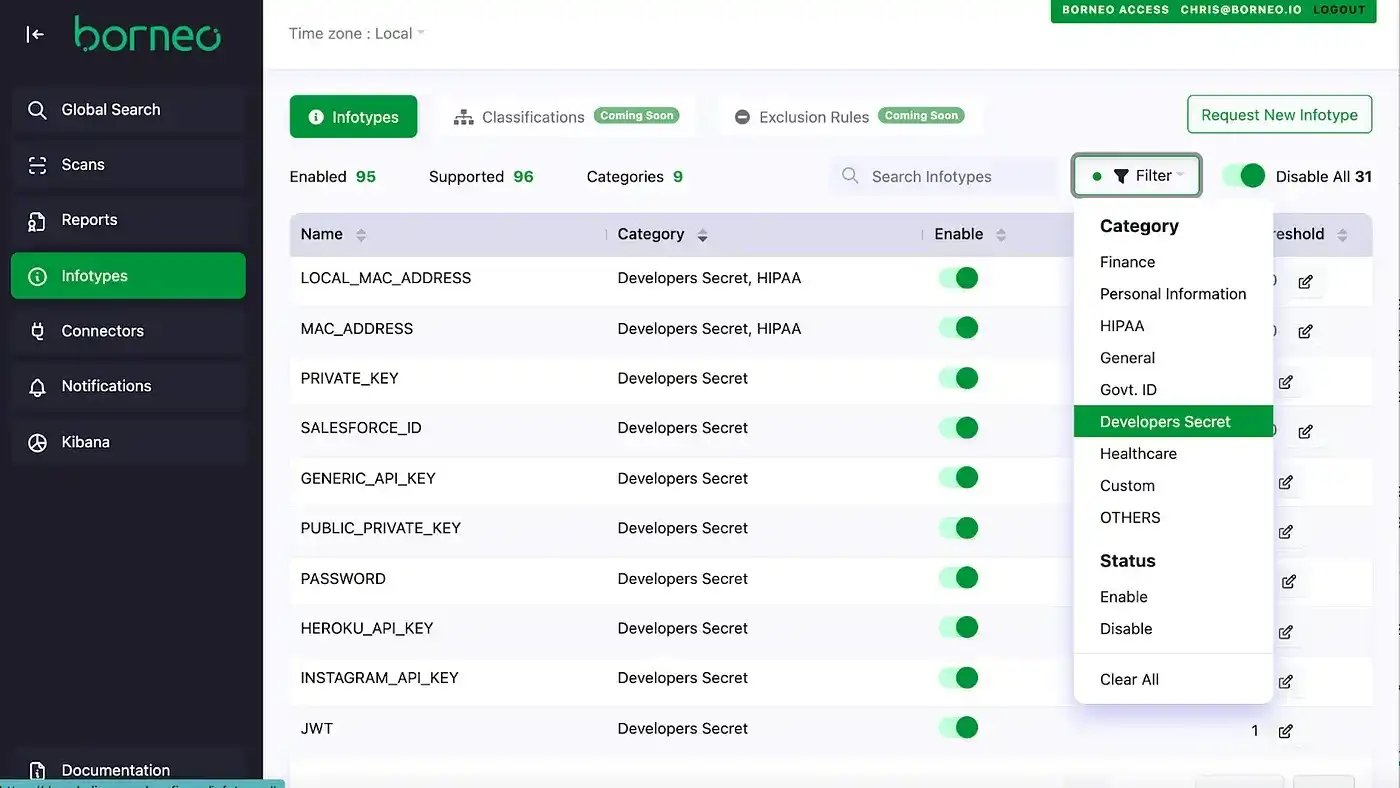
Task: Edit threshold for MAC_ADDRESS row
Action: 1305,332
